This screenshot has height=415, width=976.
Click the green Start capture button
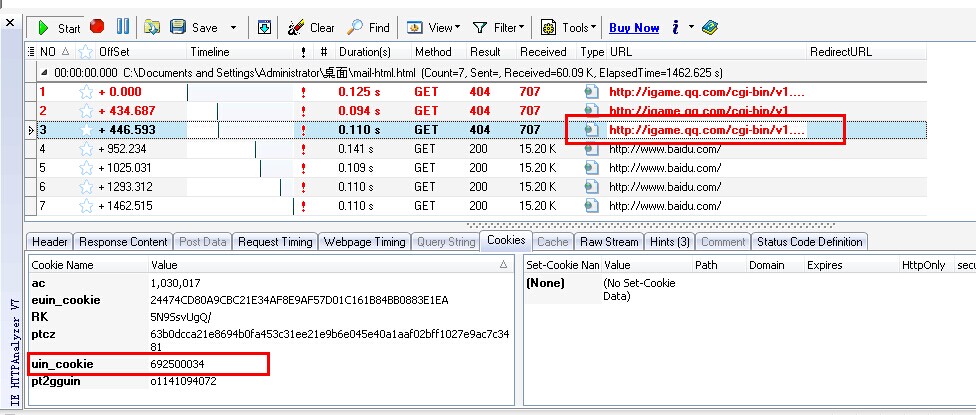tap(56, 28)
